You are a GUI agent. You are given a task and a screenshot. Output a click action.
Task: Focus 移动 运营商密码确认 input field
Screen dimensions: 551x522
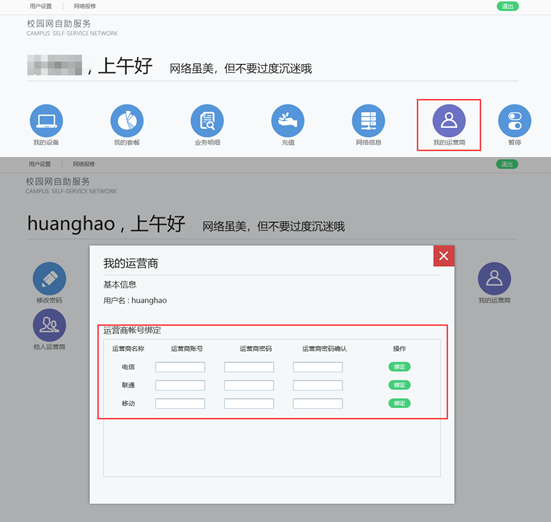[x=318, y=404]
